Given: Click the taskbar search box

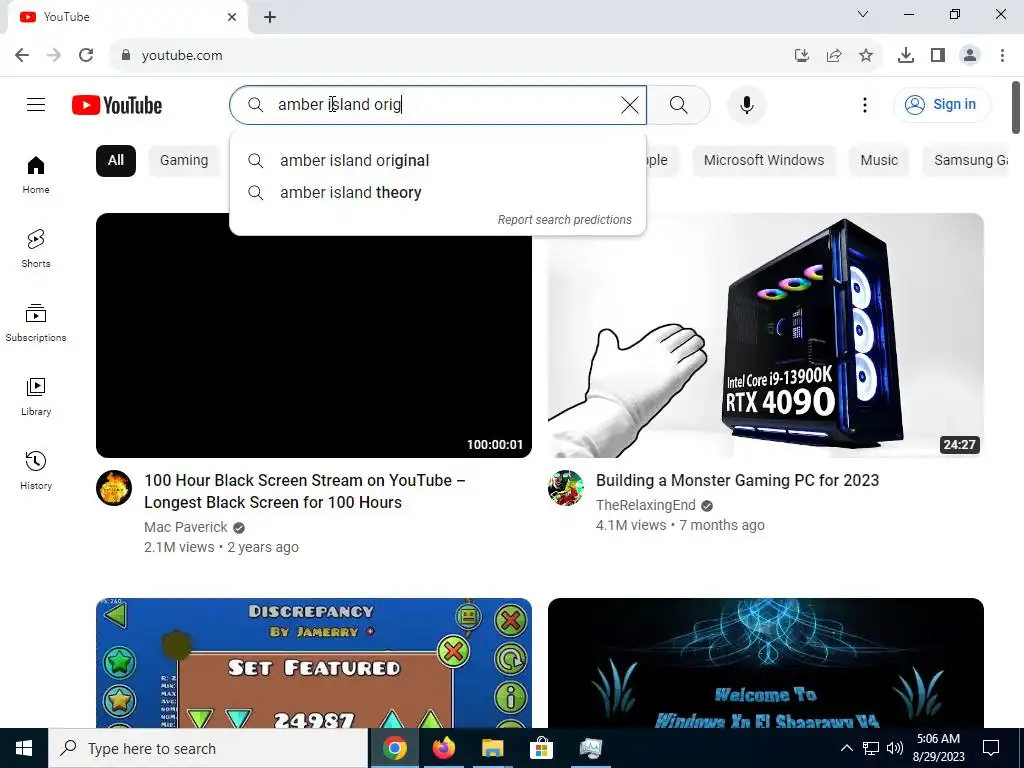Looking at the screenshot, I should tap(208, 748).
